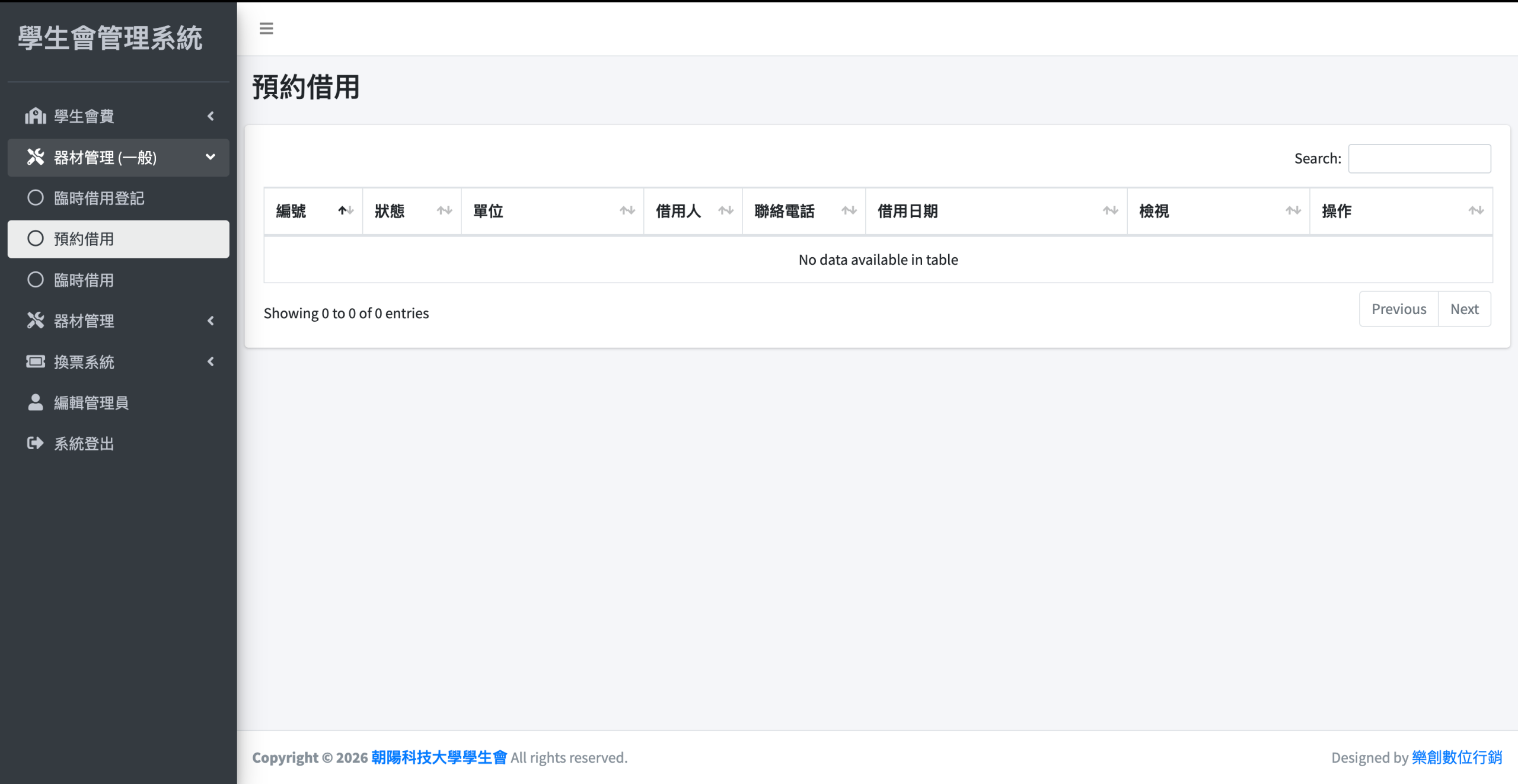Click the 系統登出 logout icon

pos(36,443)
